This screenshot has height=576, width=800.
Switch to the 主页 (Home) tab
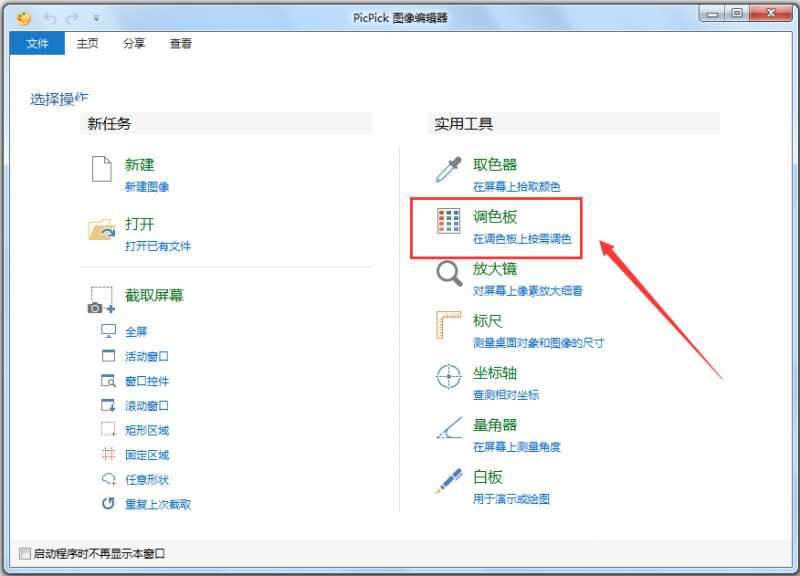tap(88, 44)
